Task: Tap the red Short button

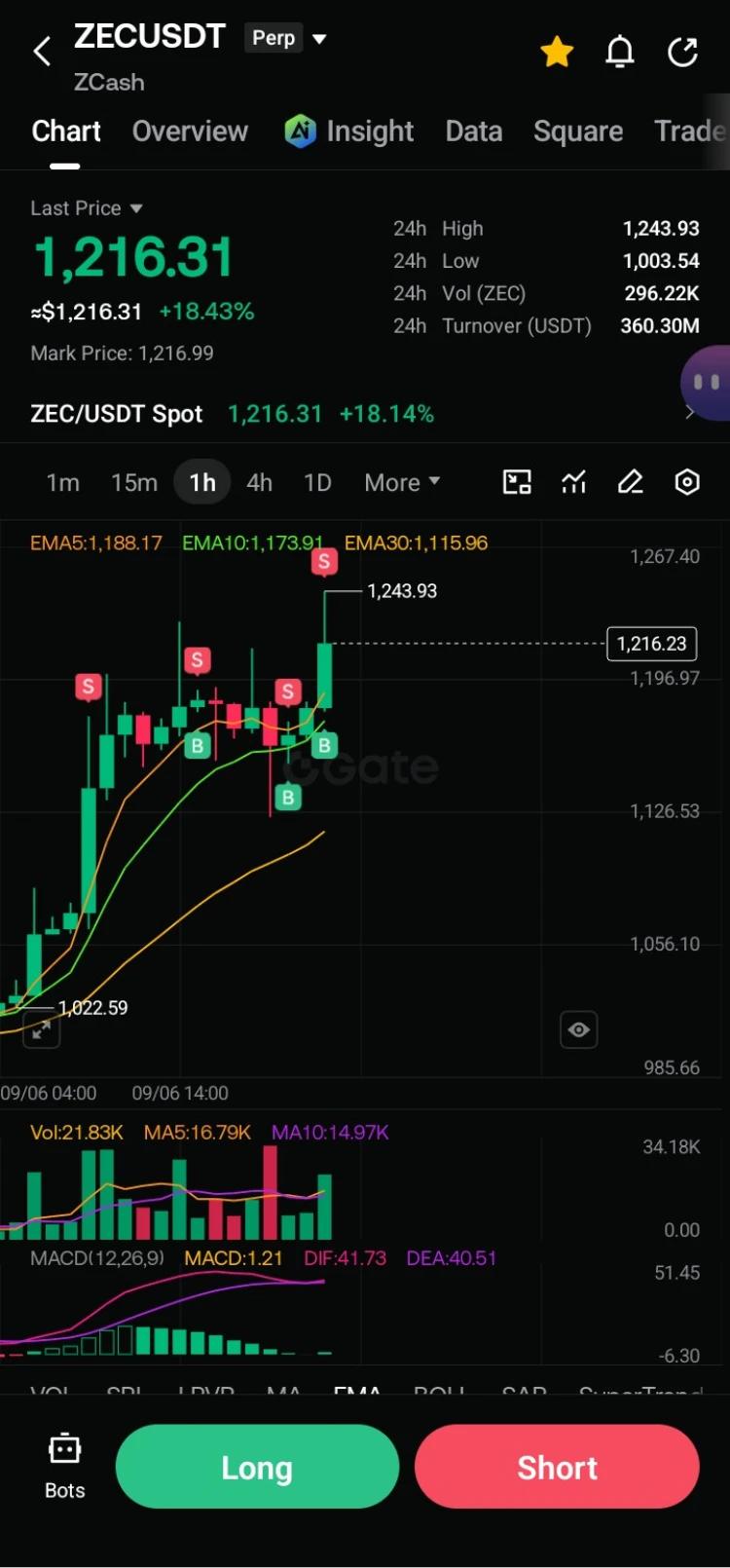Action: [557, 1467]
